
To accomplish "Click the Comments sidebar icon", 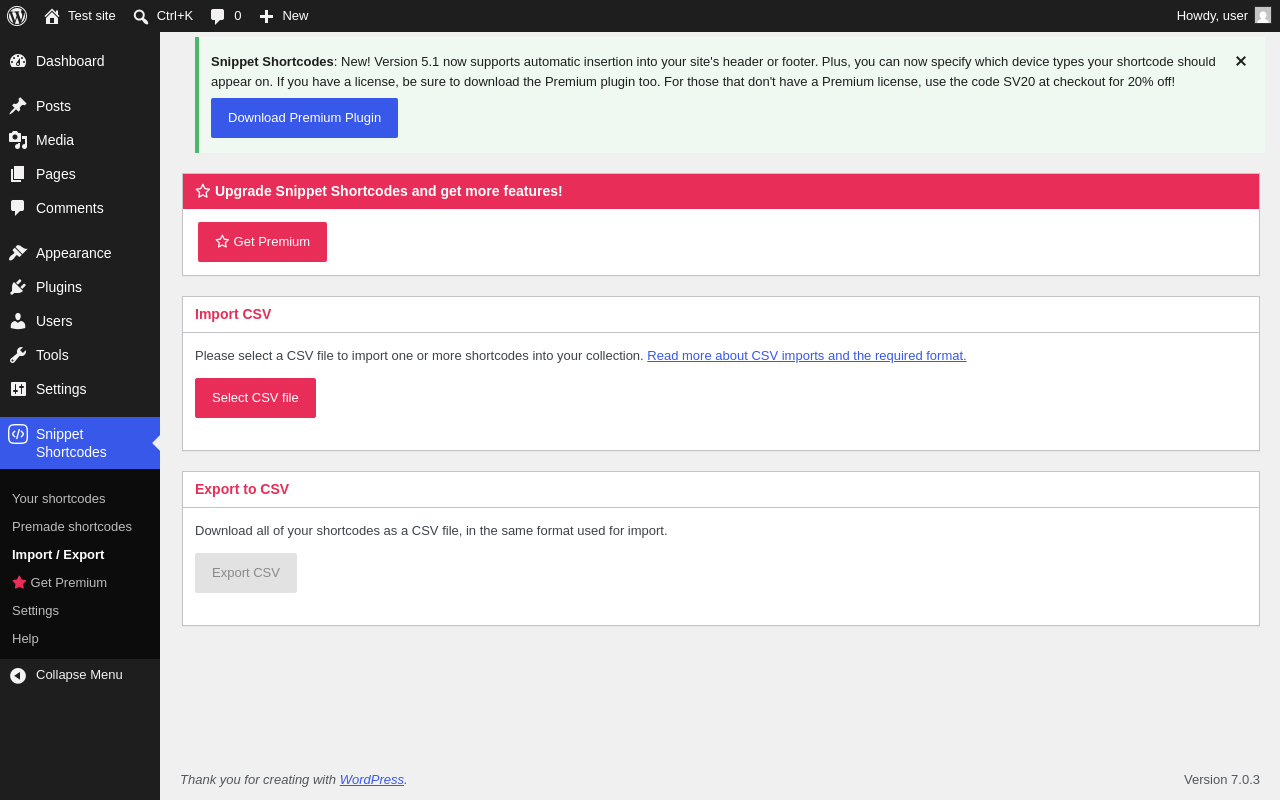I will tap(18, 208).
